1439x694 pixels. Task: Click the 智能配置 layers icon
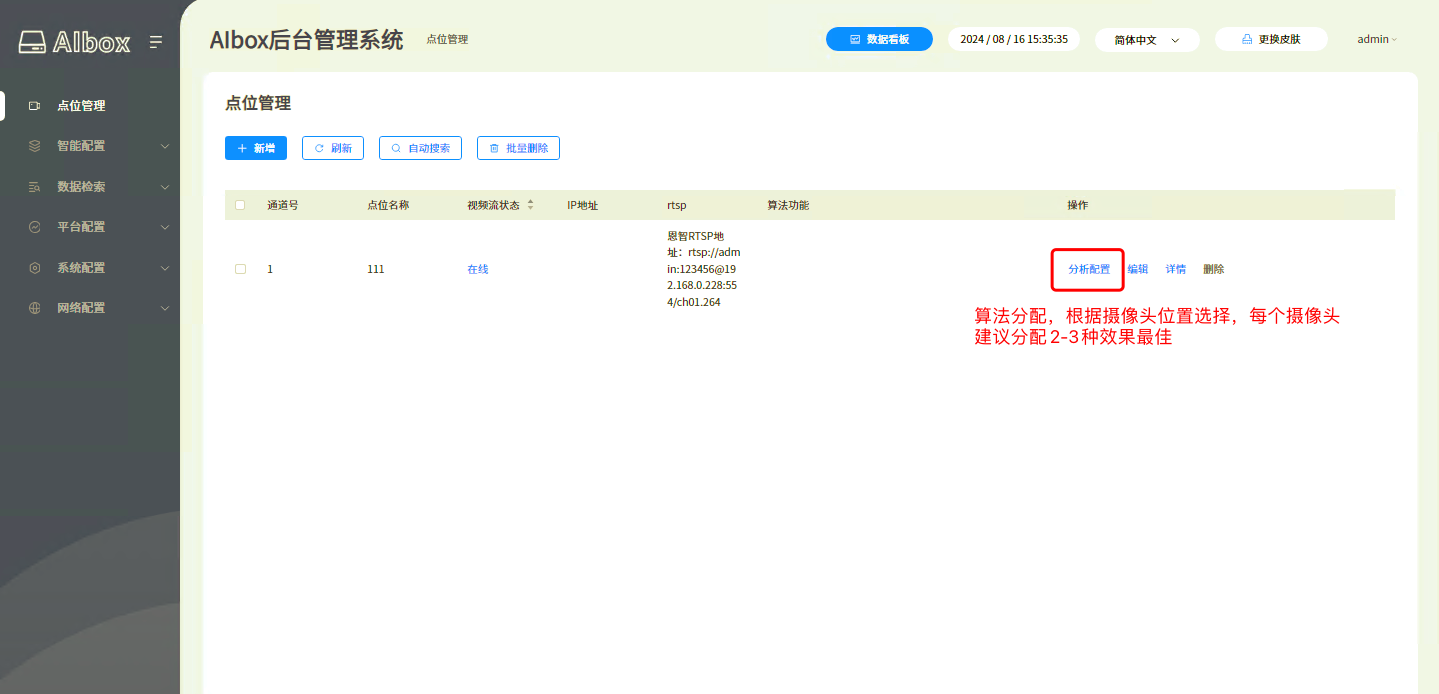35,146
